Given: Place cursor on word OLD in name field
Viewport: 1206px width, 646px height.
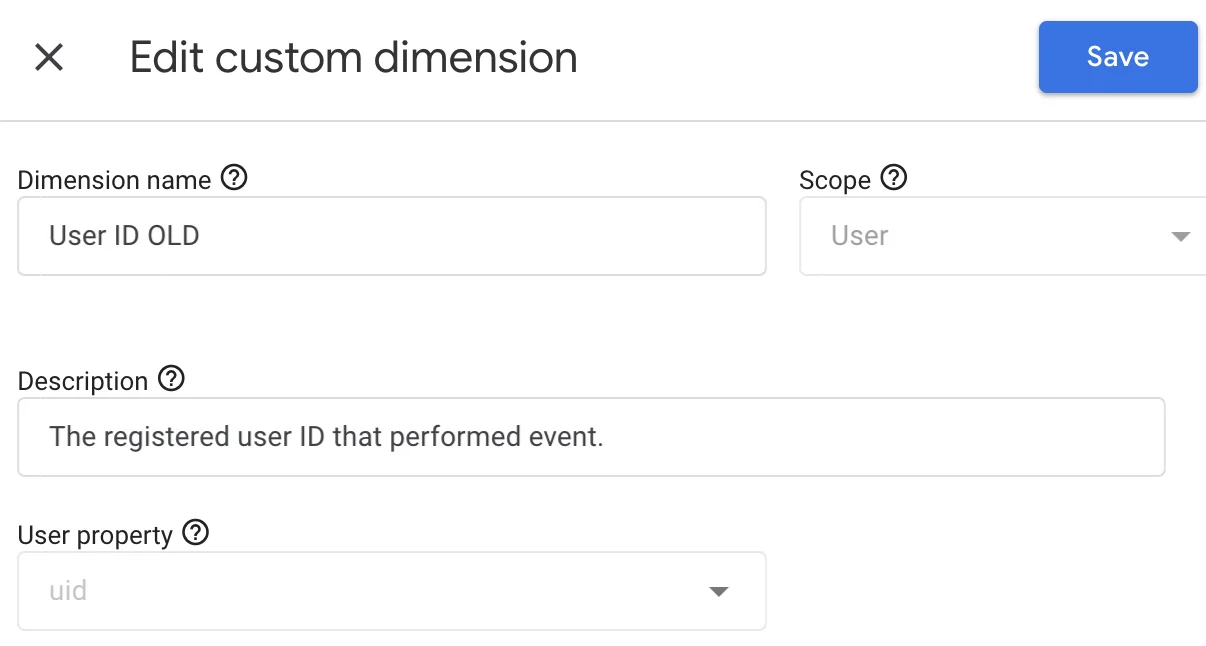Looking at the screenshot, I should click(172, 236).
